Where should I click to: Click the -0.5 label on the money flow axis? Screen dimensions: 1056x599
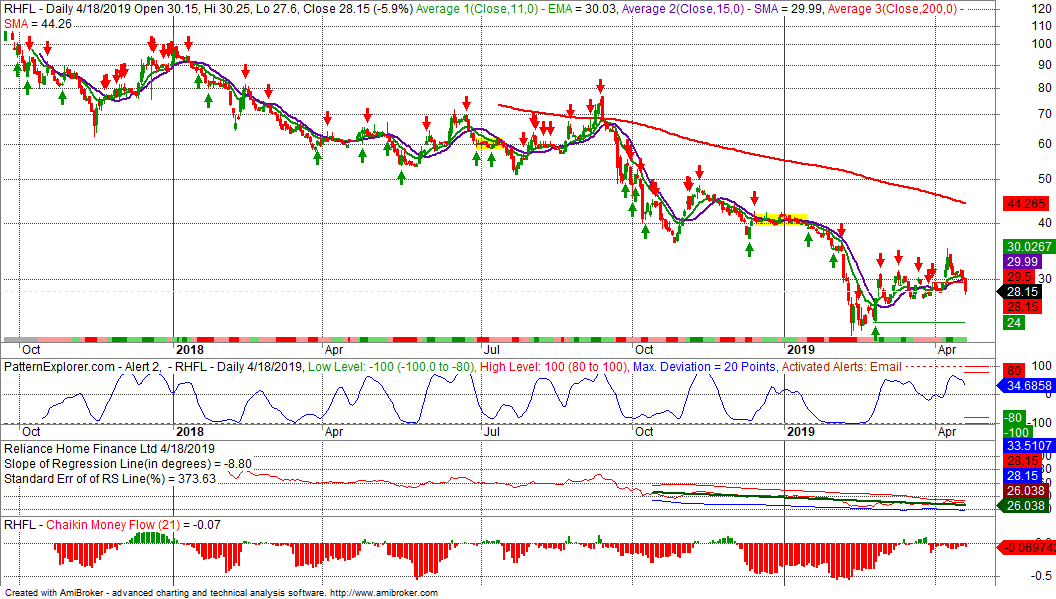1042,575
